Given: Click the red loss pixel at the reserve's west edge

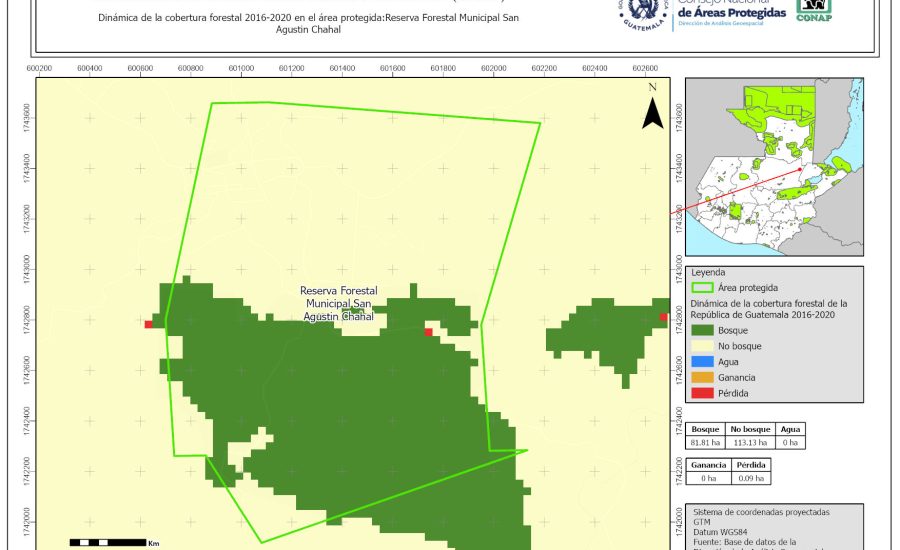Looking at the screenshot, I should tap(149, 324).
